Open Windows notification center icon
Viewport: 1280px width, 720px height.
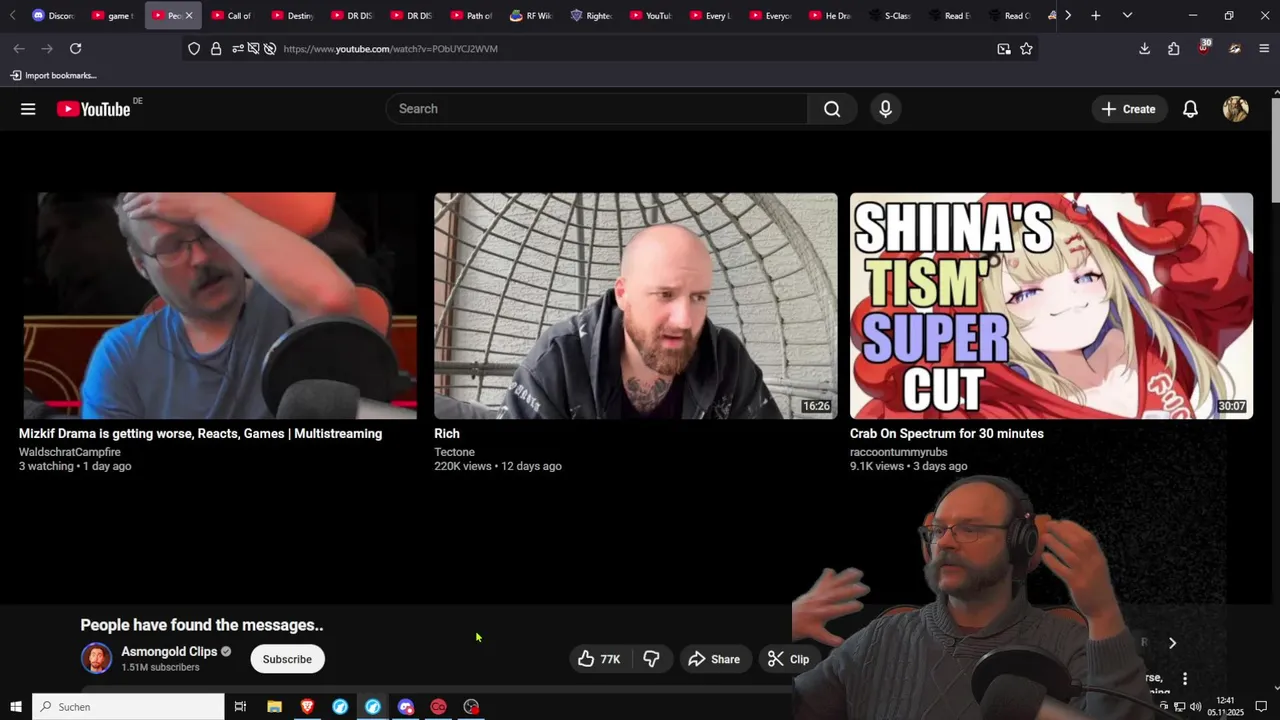tap(1261, 707)
